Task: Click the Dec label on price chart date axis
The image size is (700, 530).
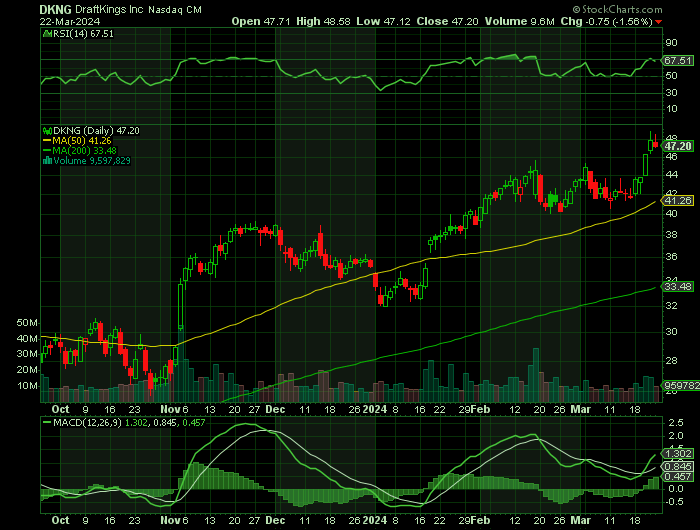Action: pyautogui.click(x=275, y=409)
